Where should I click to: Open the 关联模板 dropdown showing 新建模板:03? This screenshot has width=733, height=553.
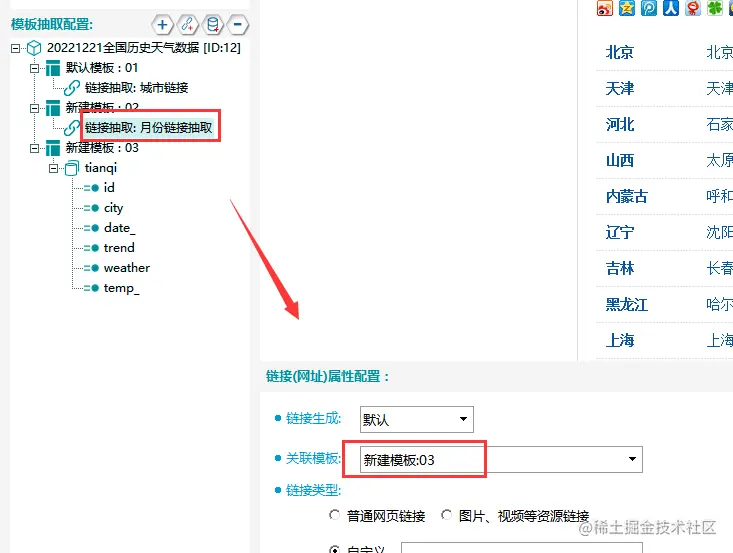pyautogui.click(x=501, y=460)
